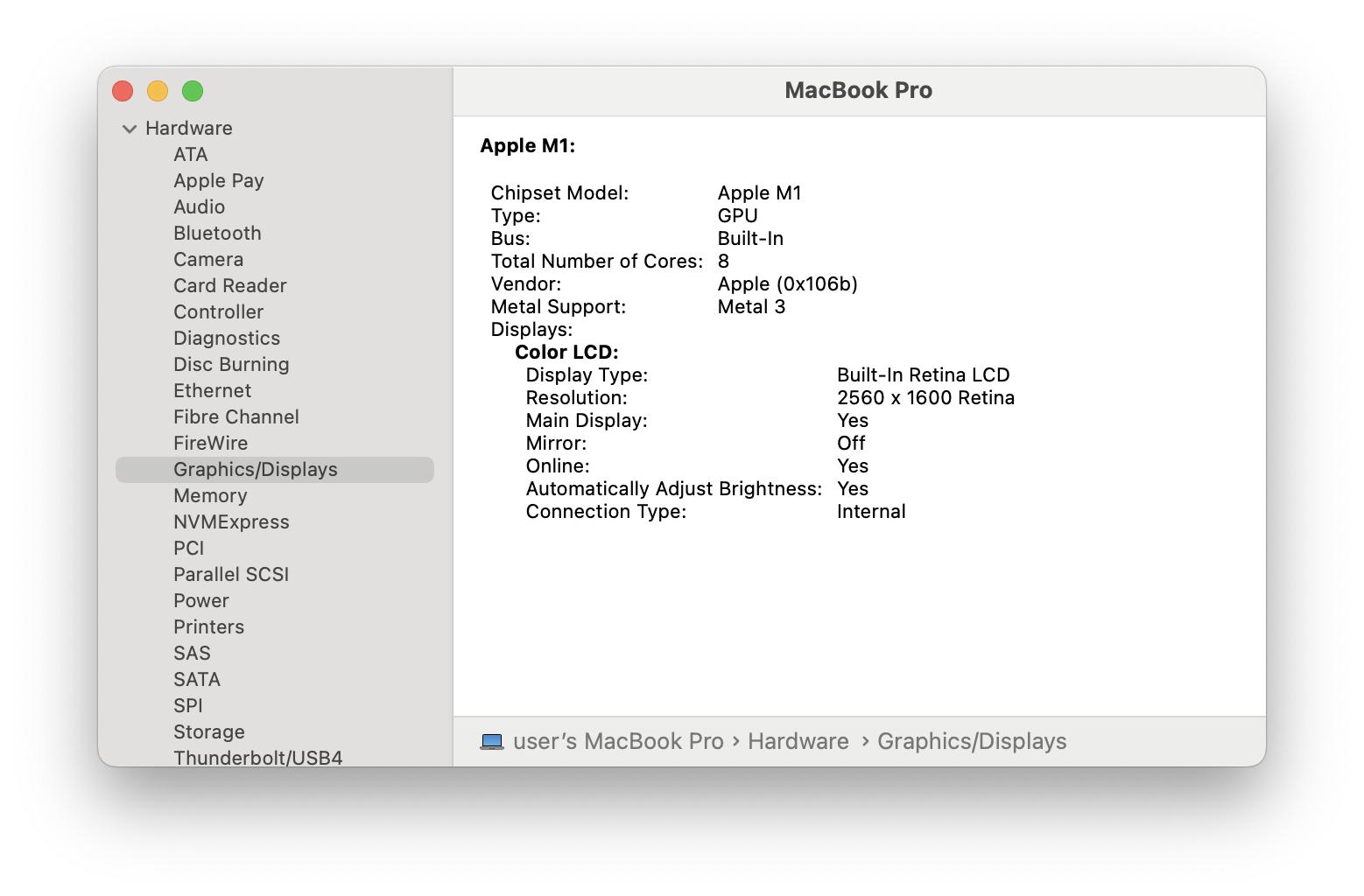Select Audio from the Hardware list

point(199,207)
